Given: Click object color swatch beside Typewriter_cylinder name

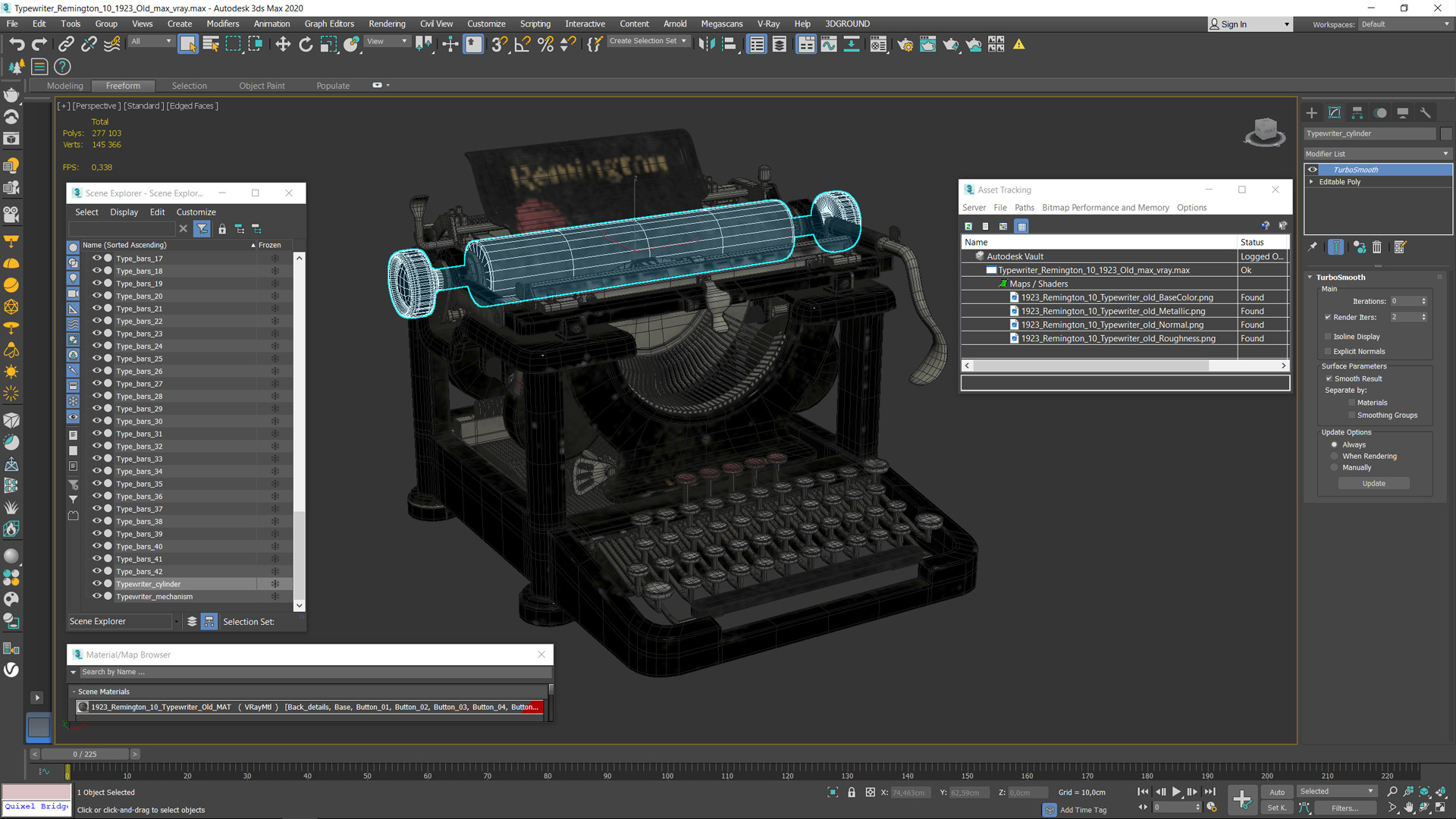Looking at the screenshot, I should [x=1445, y=133].
